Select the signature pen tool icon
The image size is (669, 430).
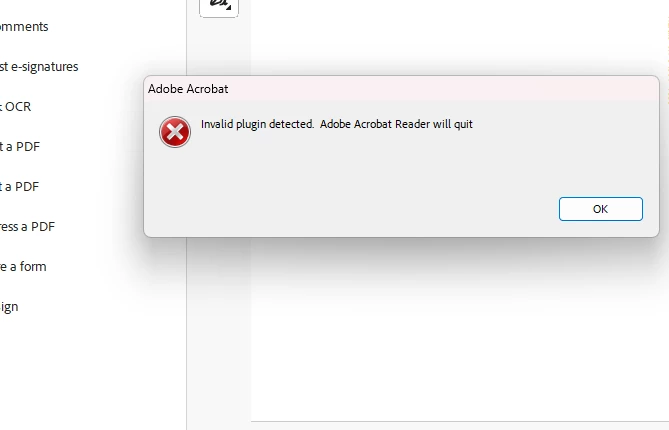tap(219, 5)
